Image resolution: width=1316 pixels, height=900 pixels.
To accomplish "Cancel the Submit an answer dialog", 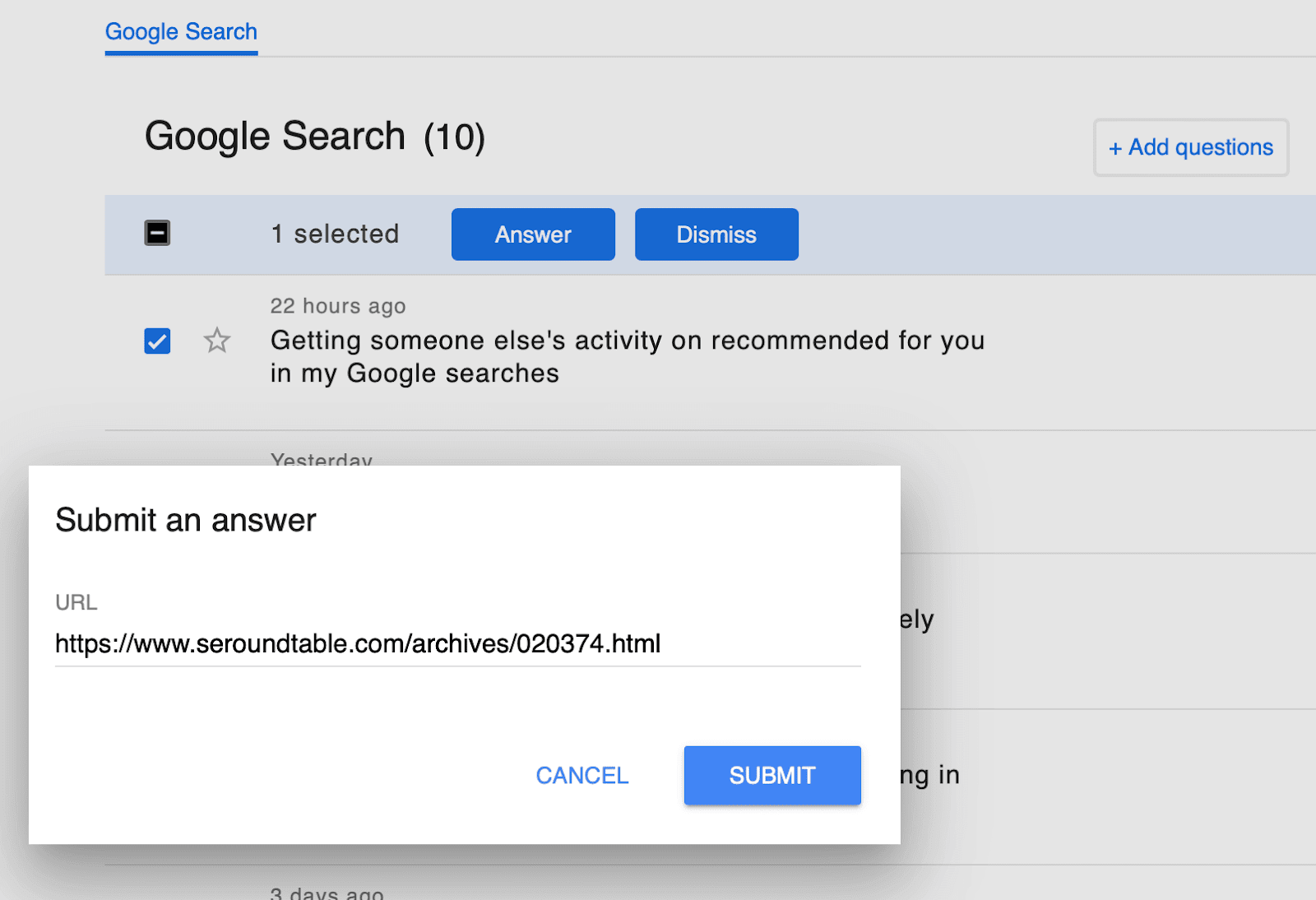I will pyautogui.click(x=582, y=775).
